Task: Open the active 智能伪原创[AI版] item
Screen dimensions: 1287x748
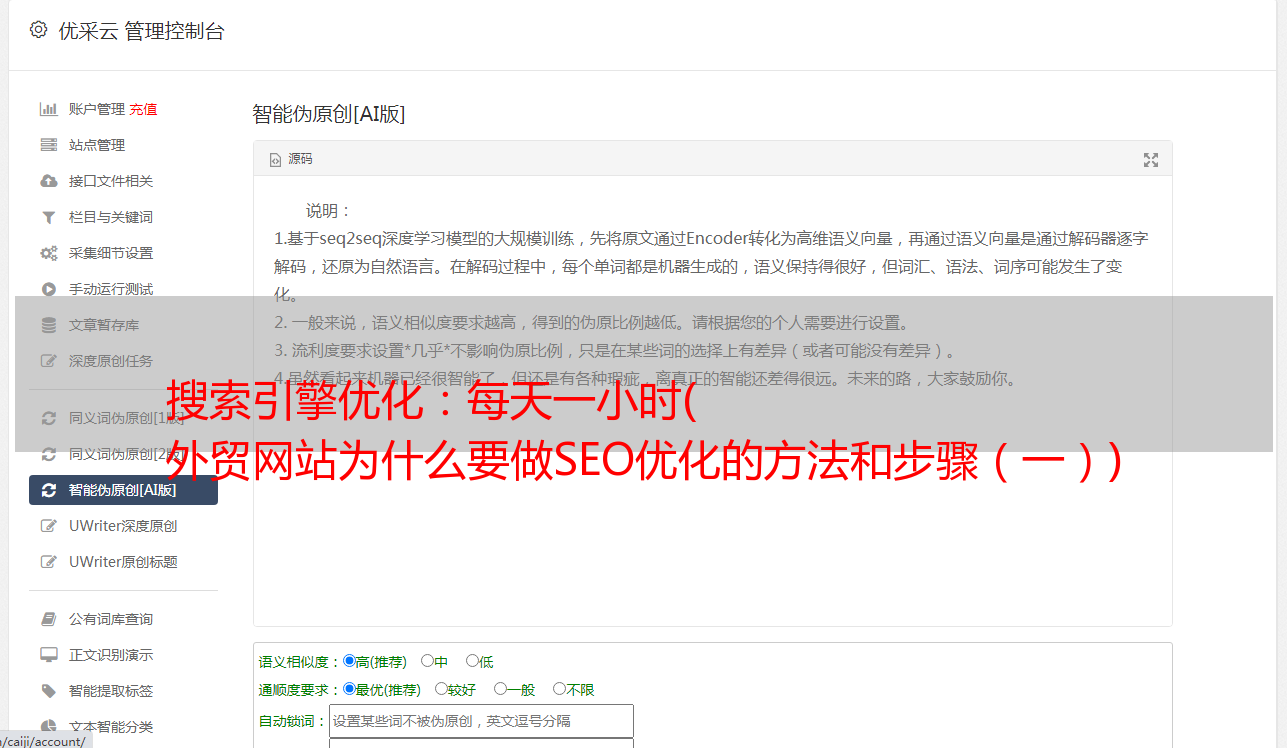Action: (x=124, y=490)
